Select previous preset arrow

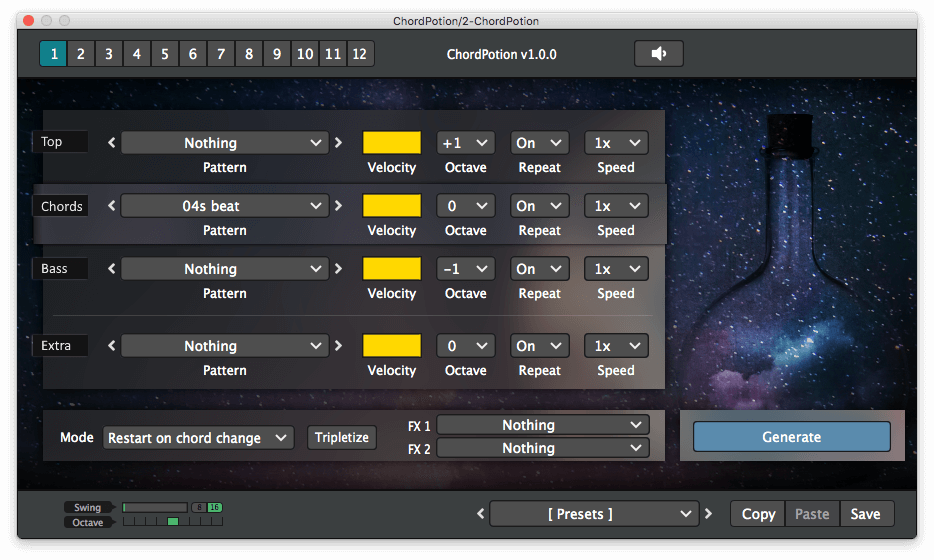481,514
